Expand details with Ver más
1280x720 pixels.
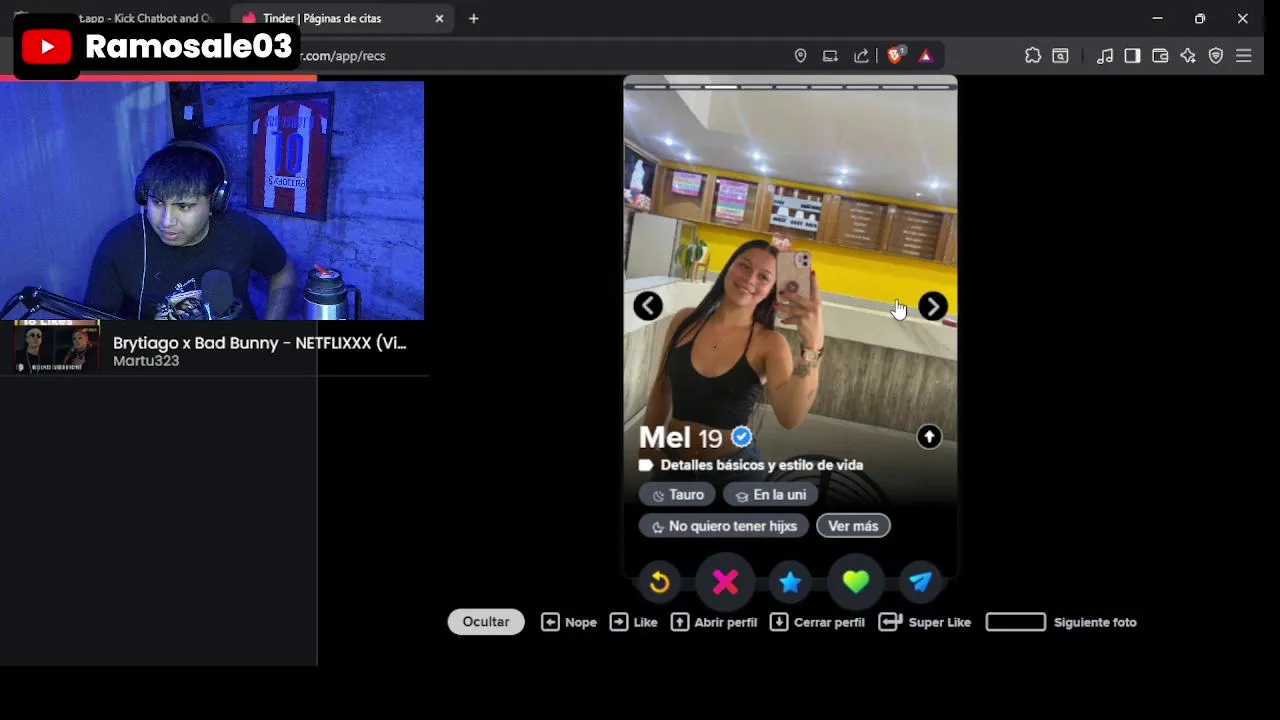(x=853, y=526)
